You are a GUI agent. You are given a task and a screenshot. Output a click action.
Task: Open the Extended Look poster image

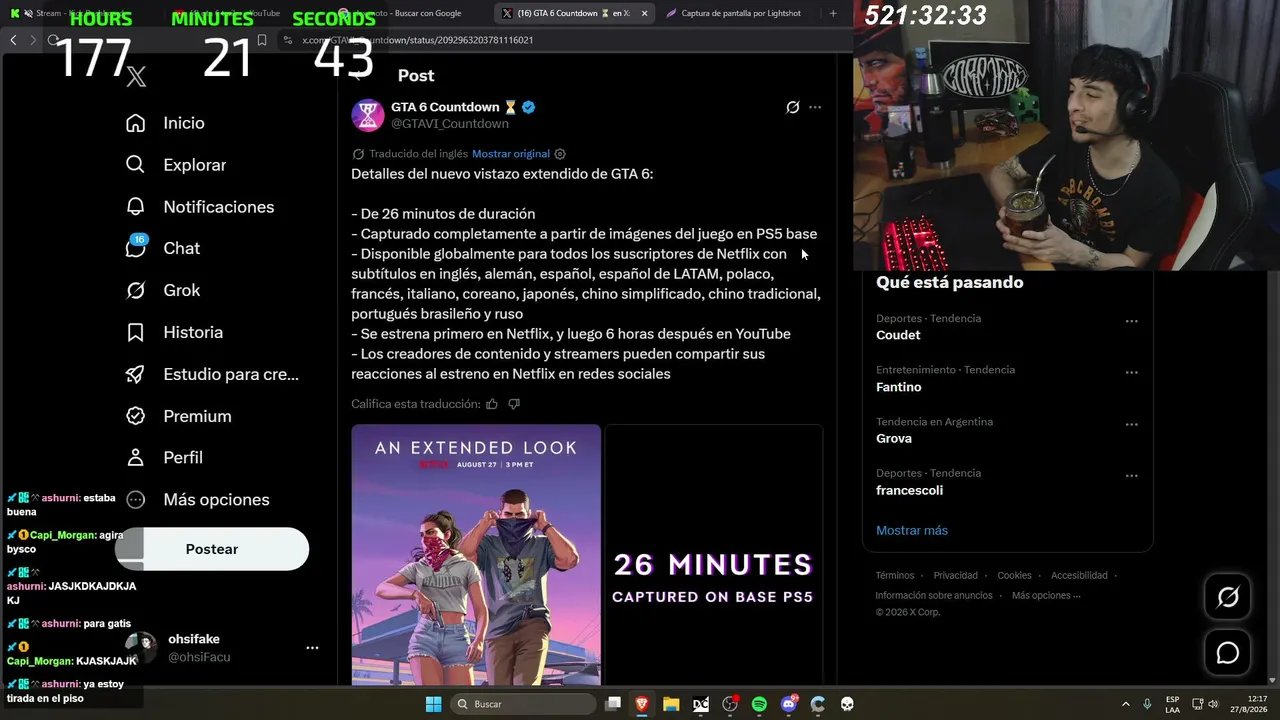coord(476,555)
